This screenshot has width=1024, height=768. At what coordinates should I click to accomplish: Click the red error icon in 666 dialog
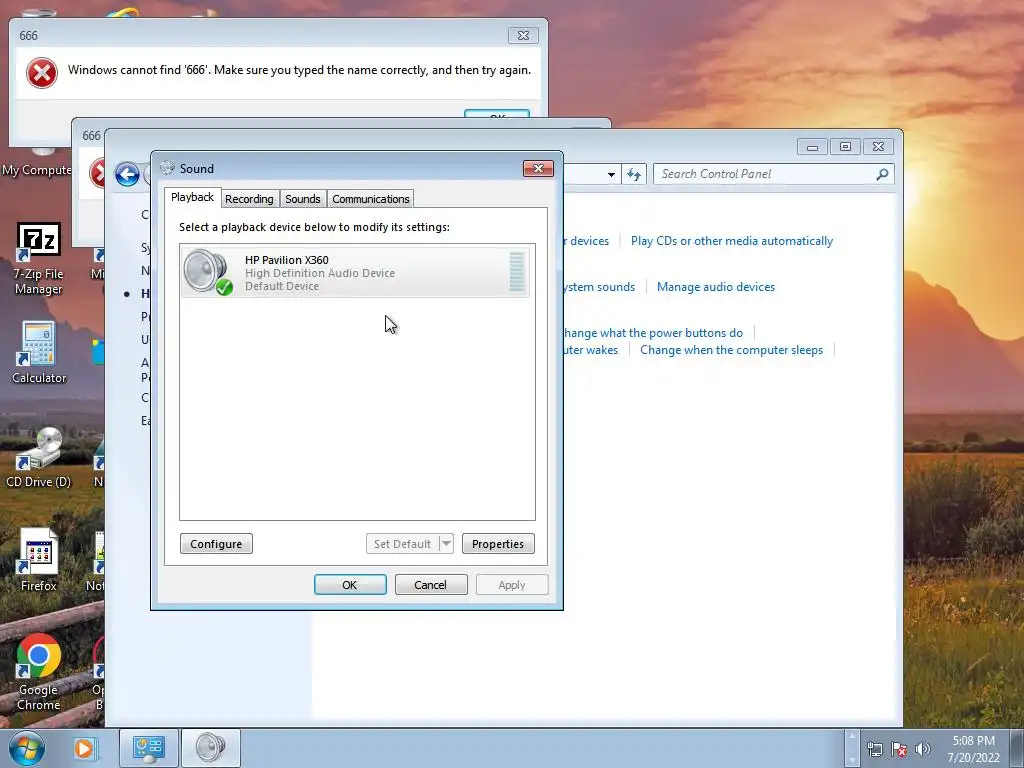tap(42, 72)
